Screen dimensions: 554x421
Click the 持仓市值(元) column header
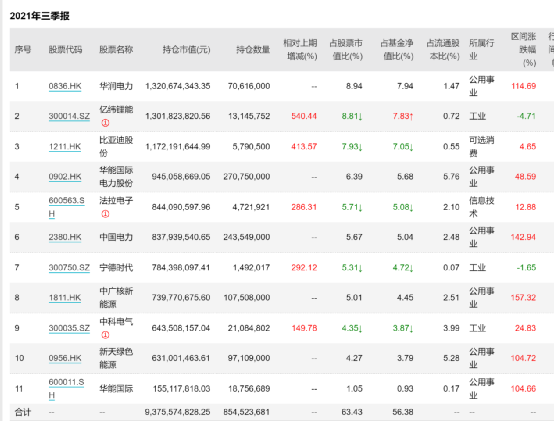click(x=187, y=49)
